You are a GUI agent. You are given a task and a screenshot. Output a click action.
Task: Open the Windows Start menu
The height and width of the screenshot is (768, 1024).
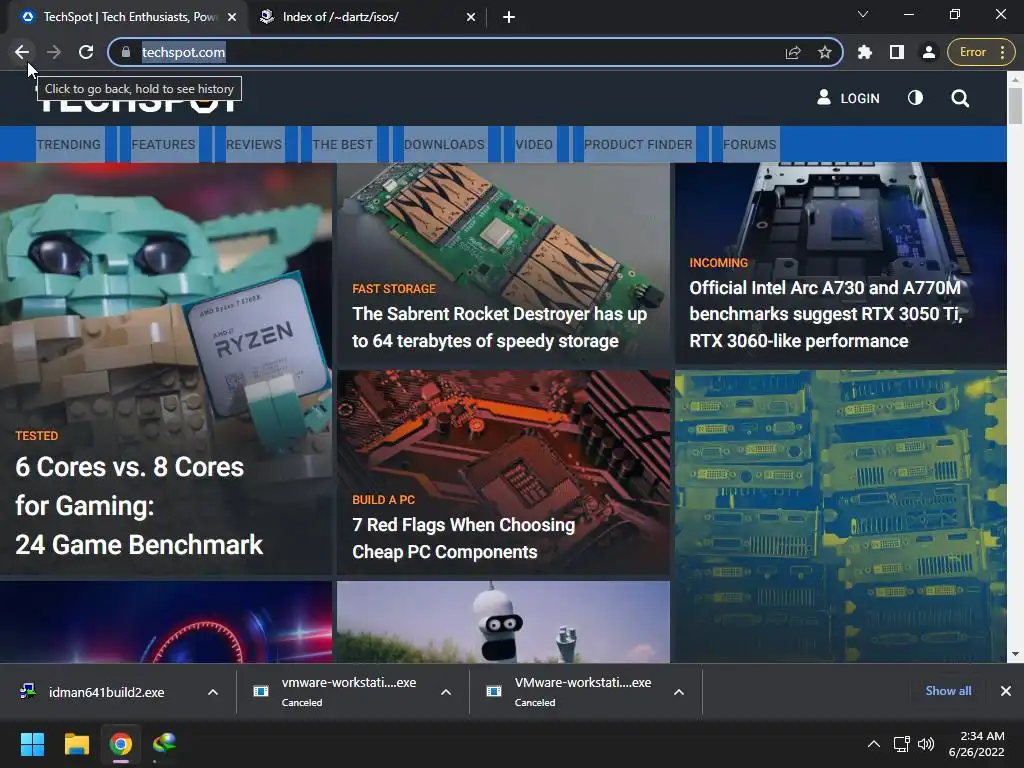click(32, 744)
